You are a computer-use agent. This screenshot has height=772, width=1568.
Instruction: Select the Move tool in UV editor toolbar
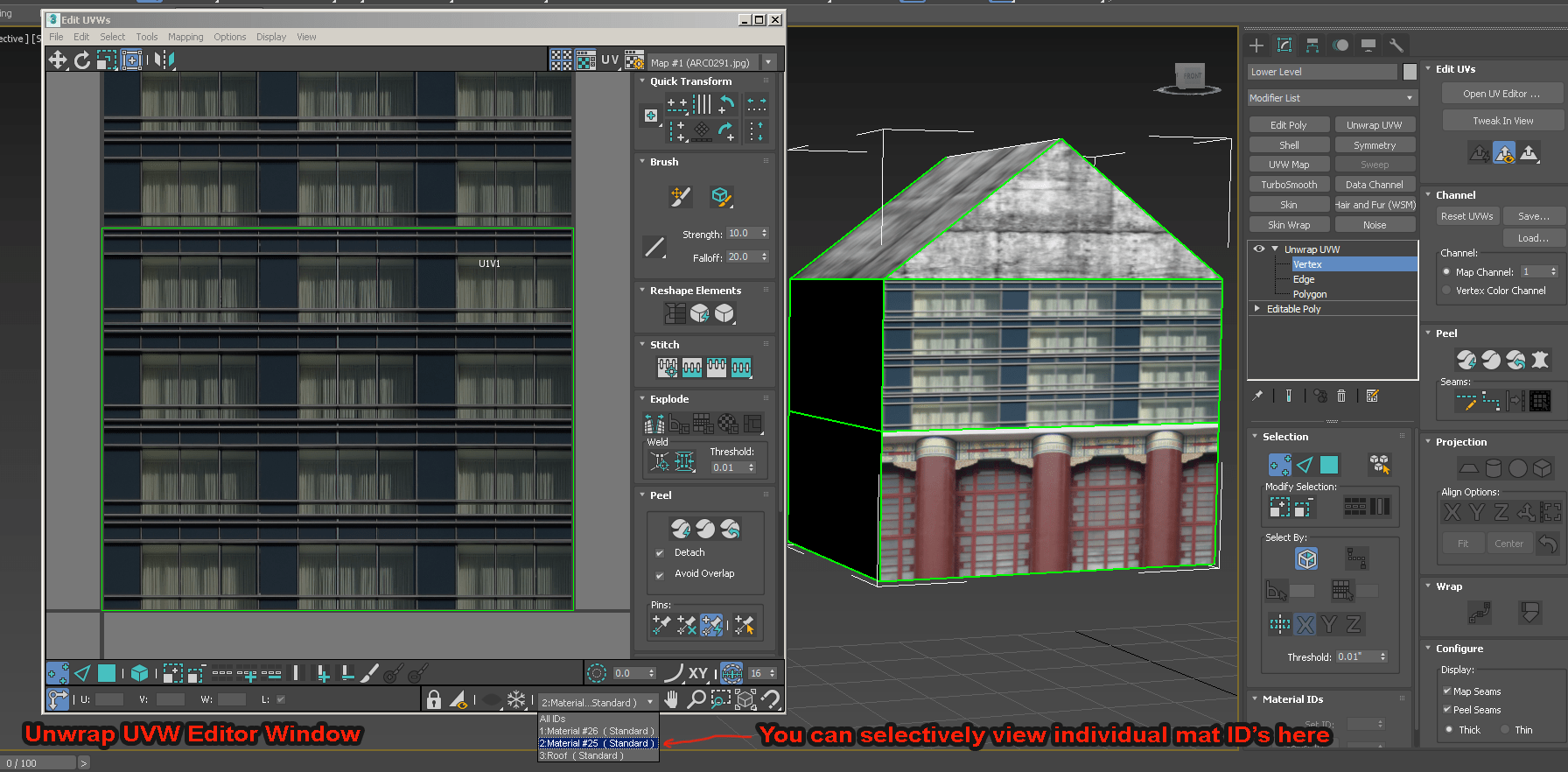click(58, 60)
